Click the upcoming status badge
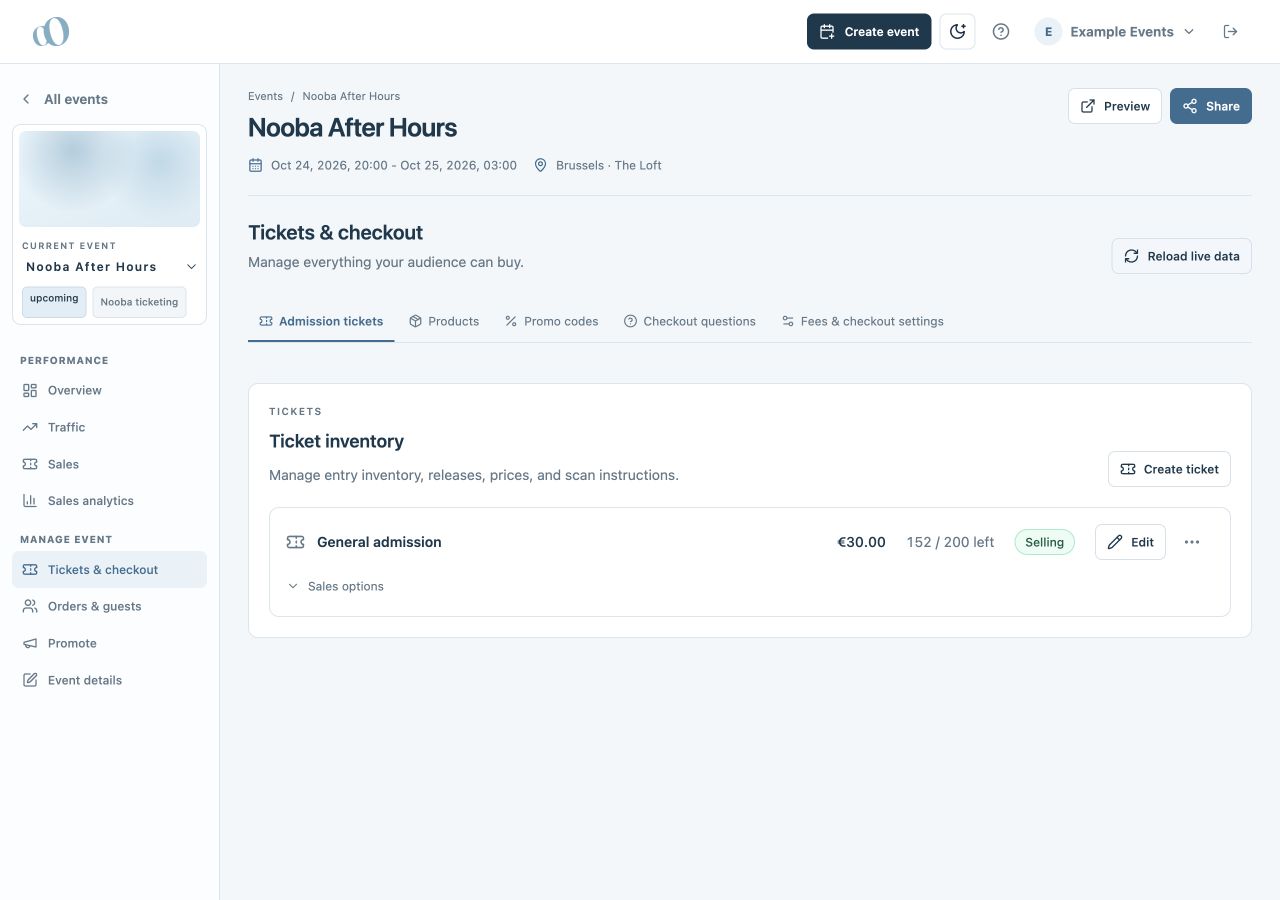The height and width of the screenshot is (900, 1280). 54,301
